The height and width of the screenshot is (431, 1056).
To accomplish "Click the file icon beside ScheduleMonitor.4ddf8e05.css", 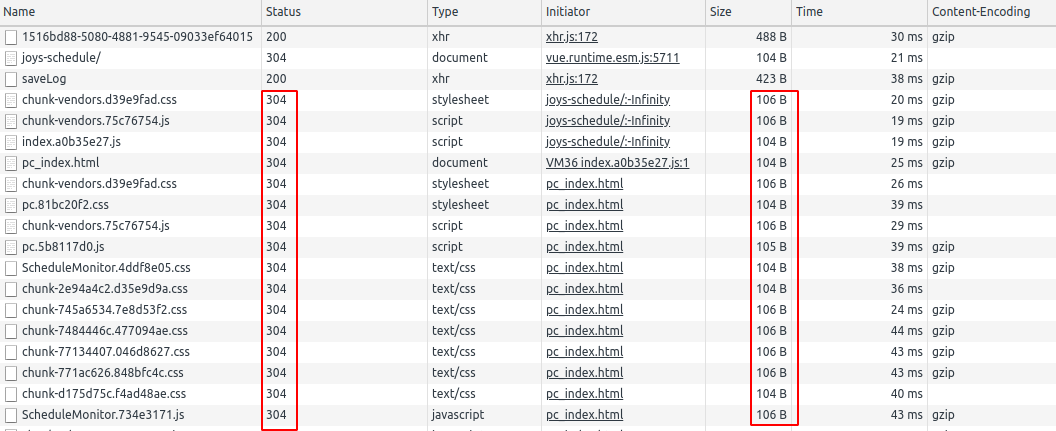I will click(x=11, y=268).
